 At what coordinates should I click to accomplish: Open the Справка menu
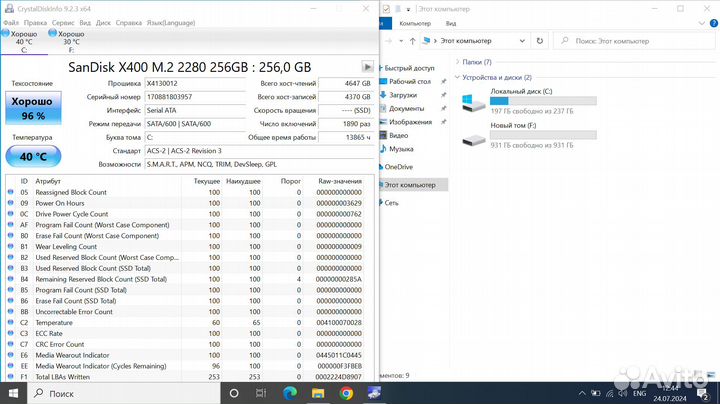129,22
